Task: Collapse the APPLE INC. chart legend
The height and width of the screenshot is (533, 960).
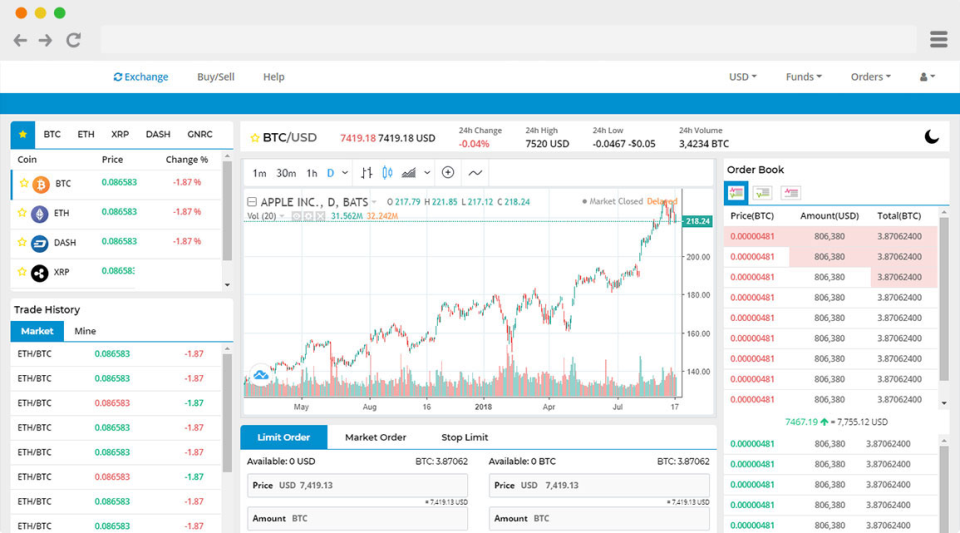Action: click(252, 201)
